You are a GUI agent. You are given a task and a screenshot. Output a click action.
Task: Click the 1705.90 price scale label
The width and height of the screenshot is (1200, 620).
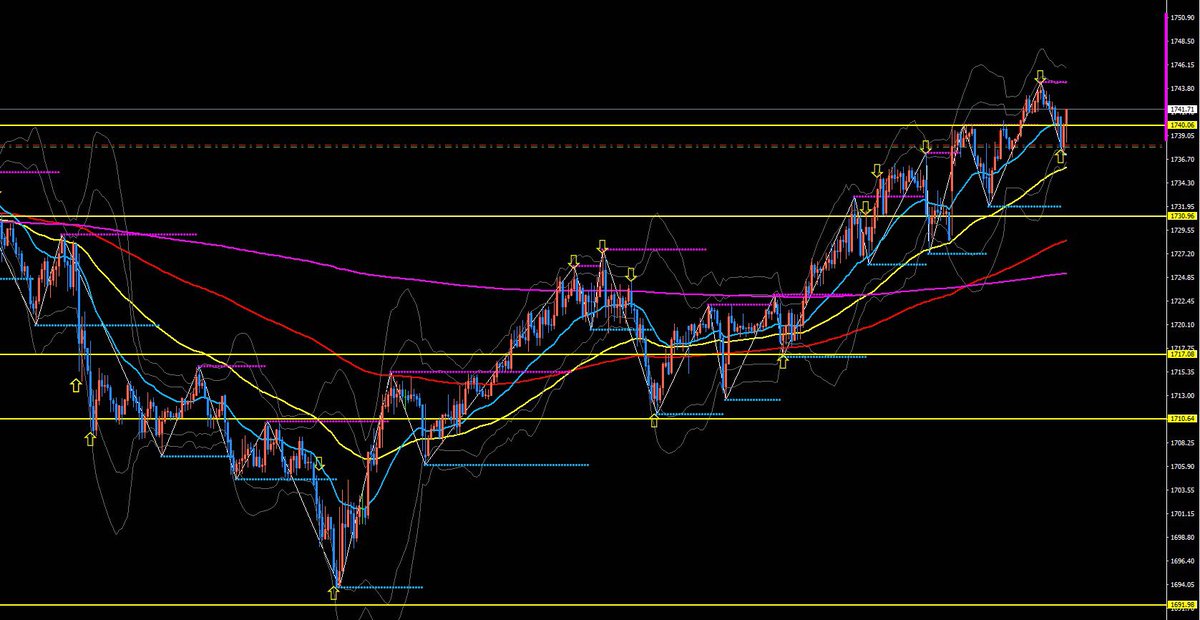(x=1183, y=467)
